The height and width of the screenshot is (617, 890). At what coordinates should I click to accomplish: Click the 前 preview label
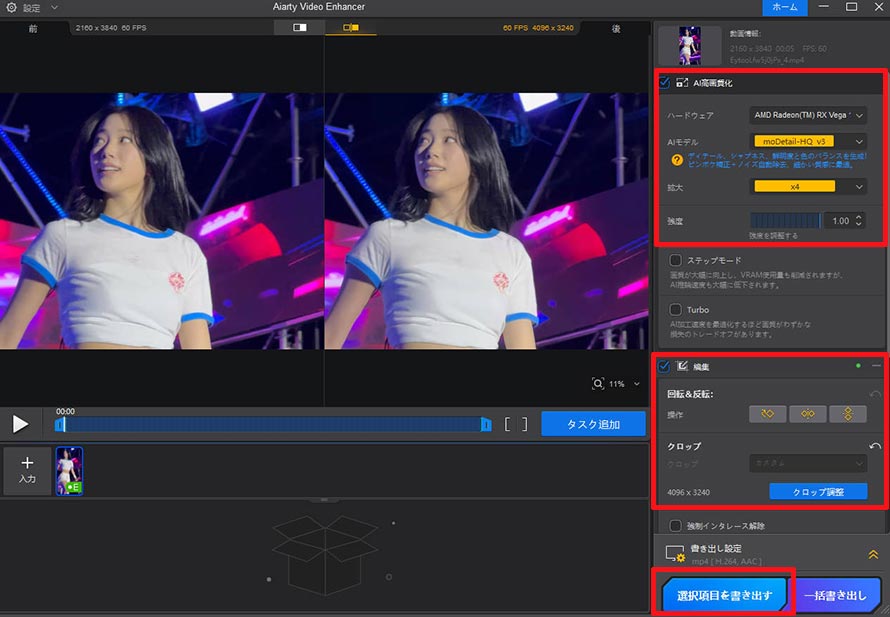tap(33, 28)
